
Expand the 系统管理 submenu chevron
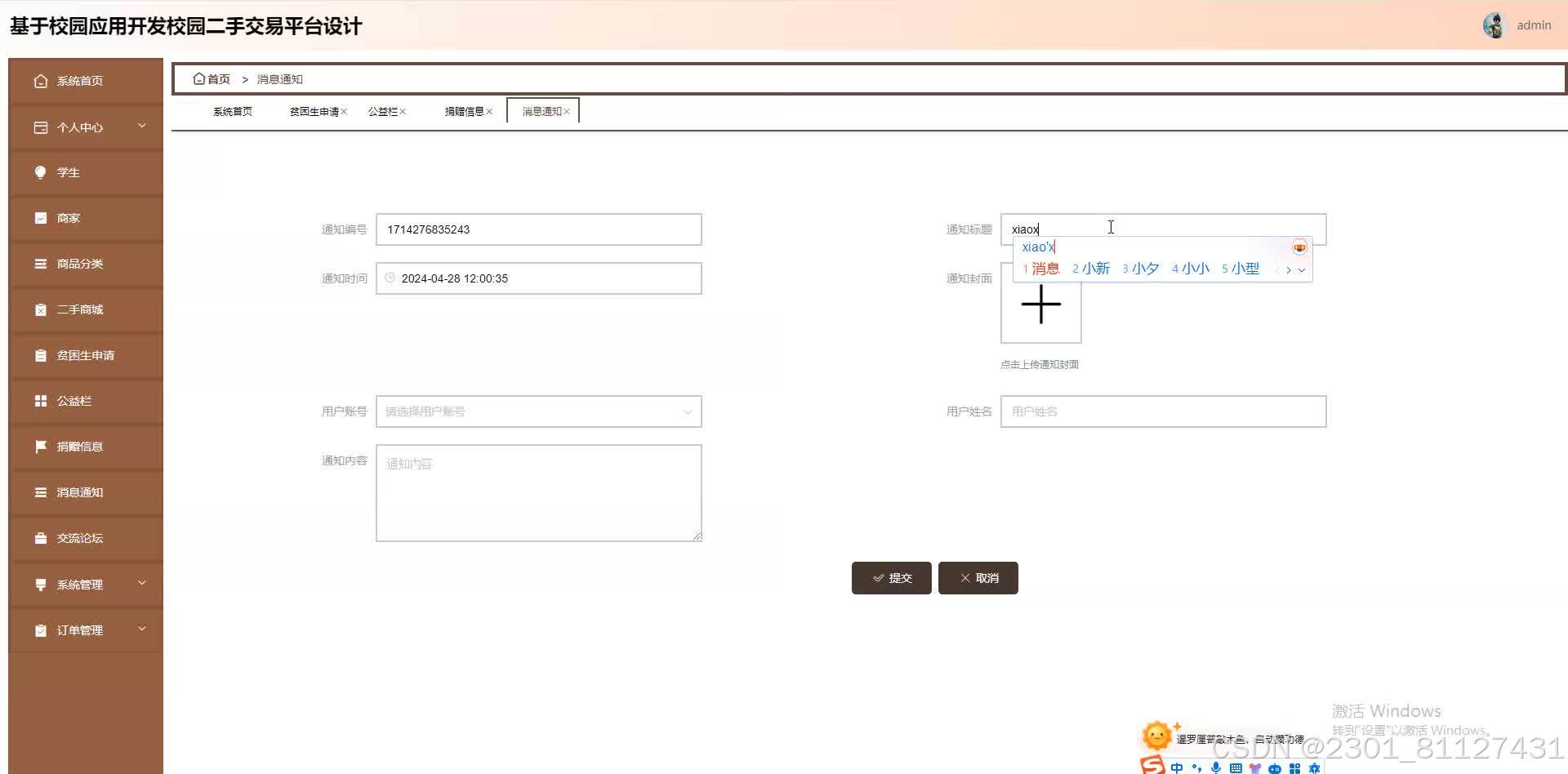(x=142, y=583)
